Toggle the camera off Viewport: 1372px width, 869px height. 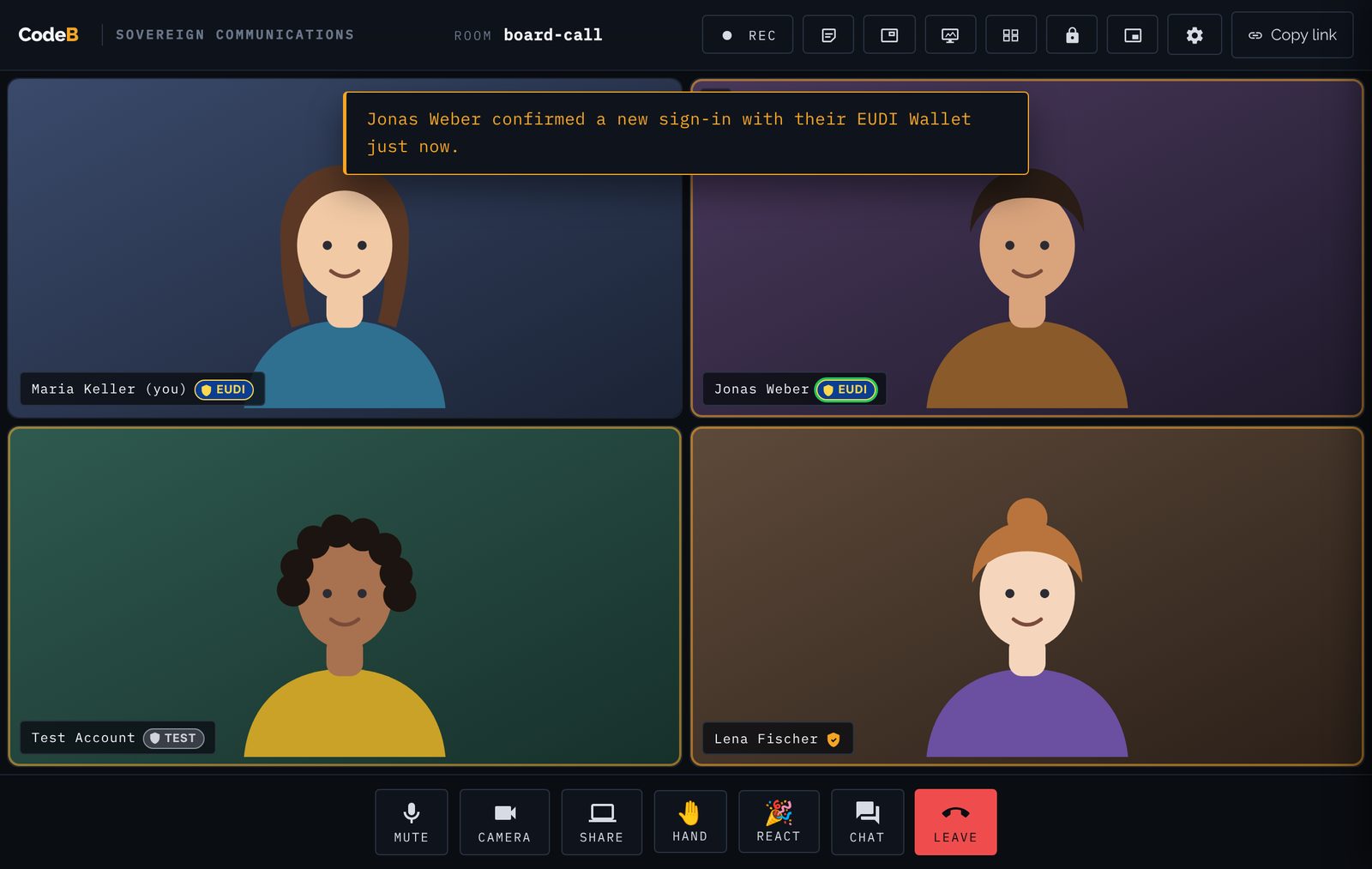(x=504, y=822)
